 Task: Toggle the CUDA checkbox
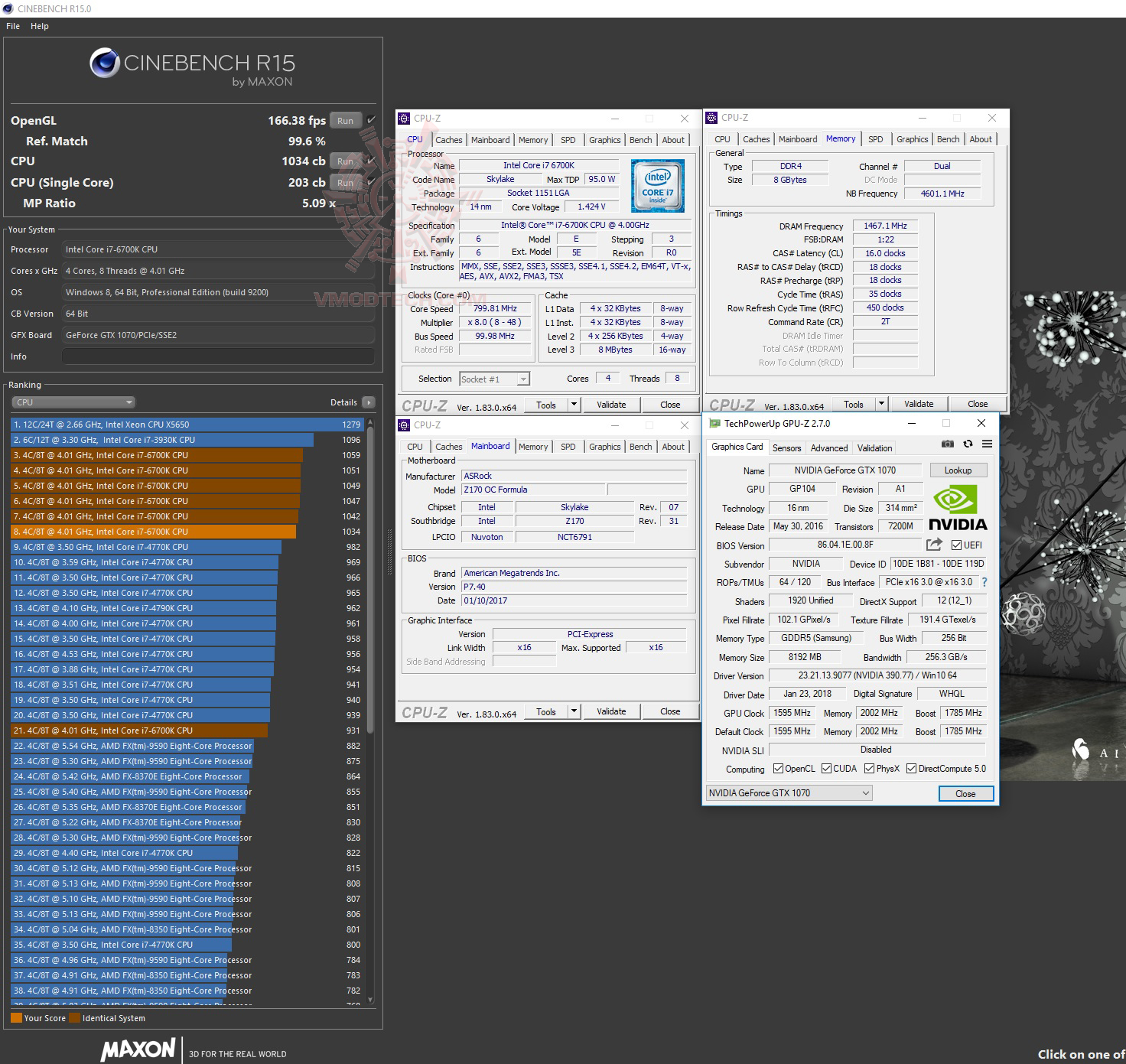tap(826, 769)
